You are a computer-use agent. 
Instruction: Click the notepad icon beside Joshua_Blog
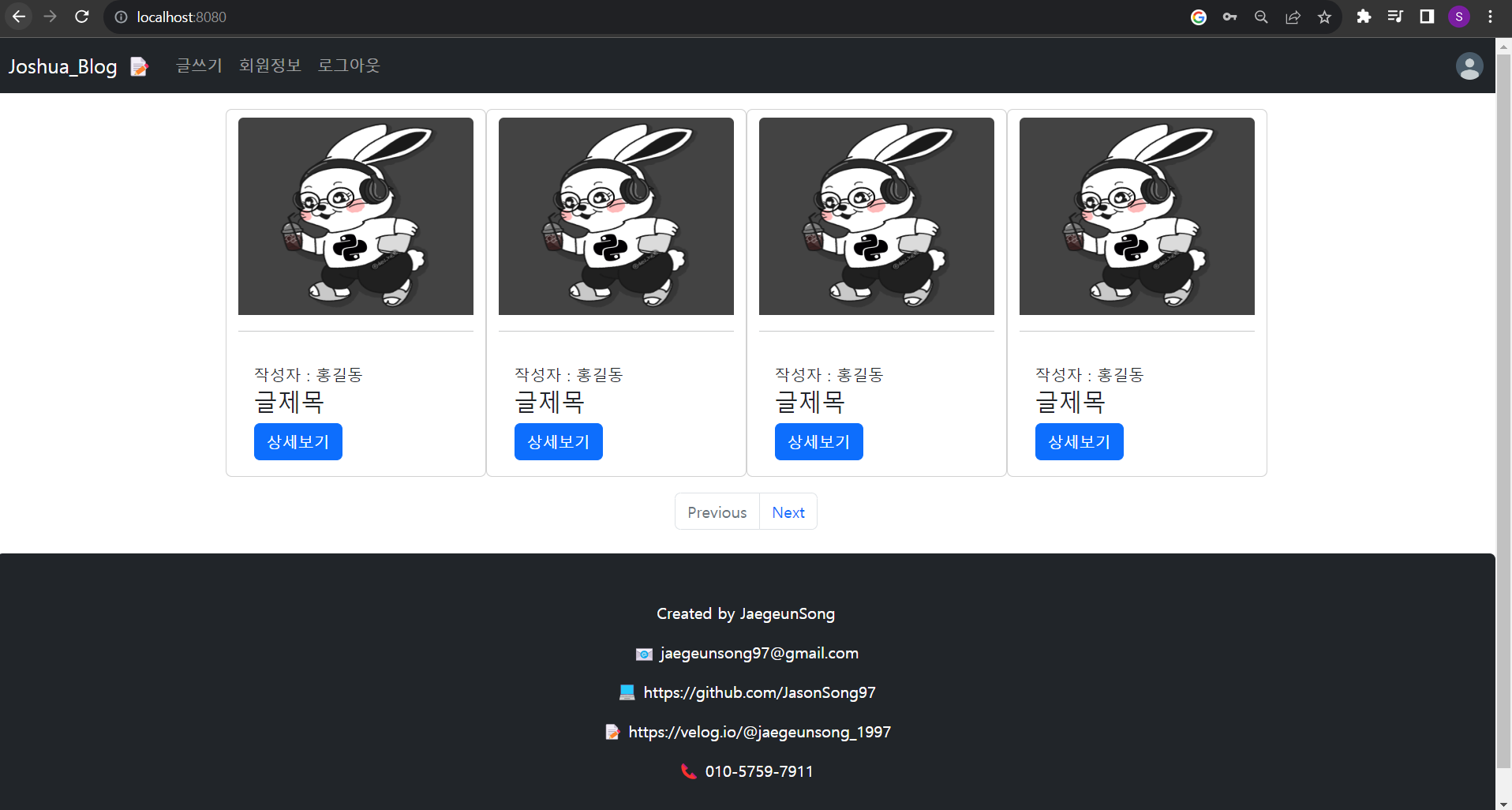point(139,67)
